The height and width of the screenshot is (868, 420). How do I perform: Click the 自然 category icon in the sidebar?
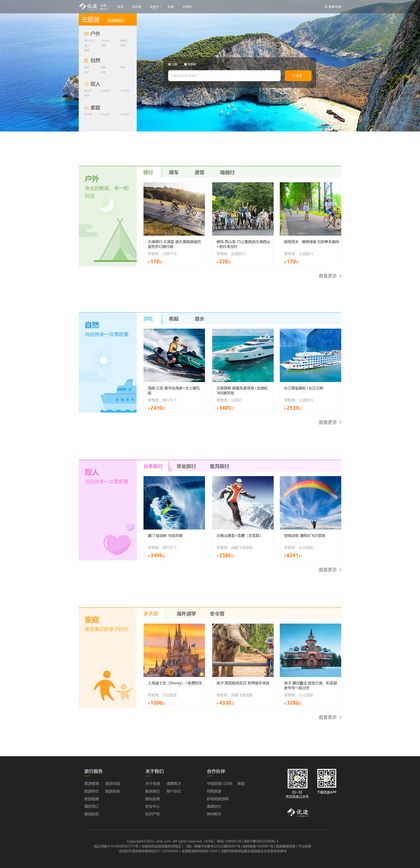(86, 60)
